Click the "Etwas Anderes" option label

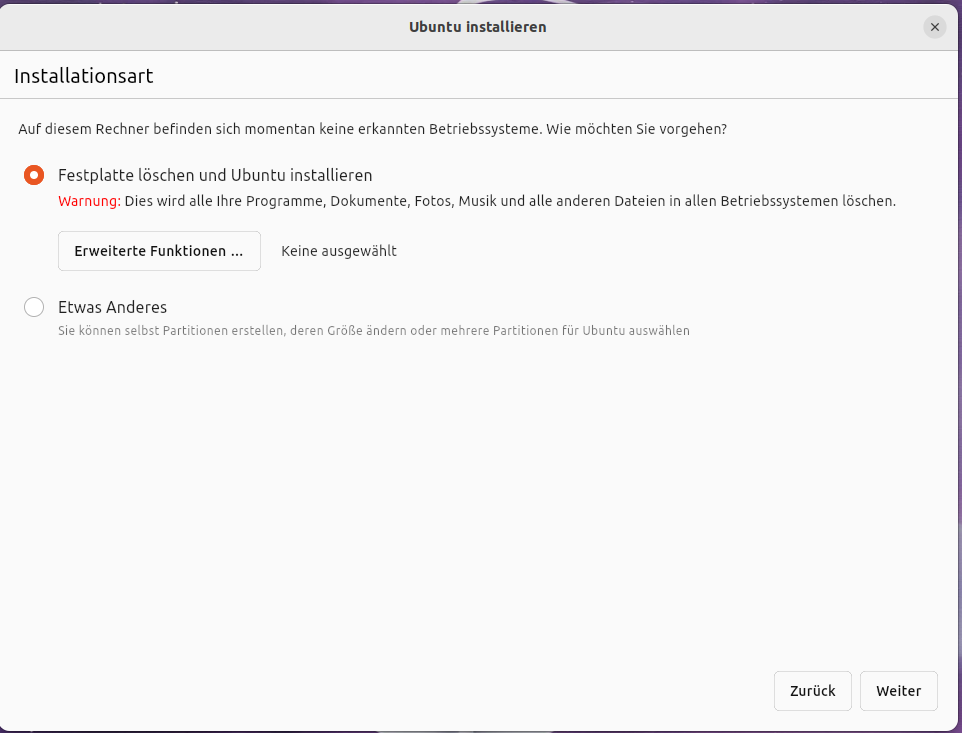click(112, 307)
